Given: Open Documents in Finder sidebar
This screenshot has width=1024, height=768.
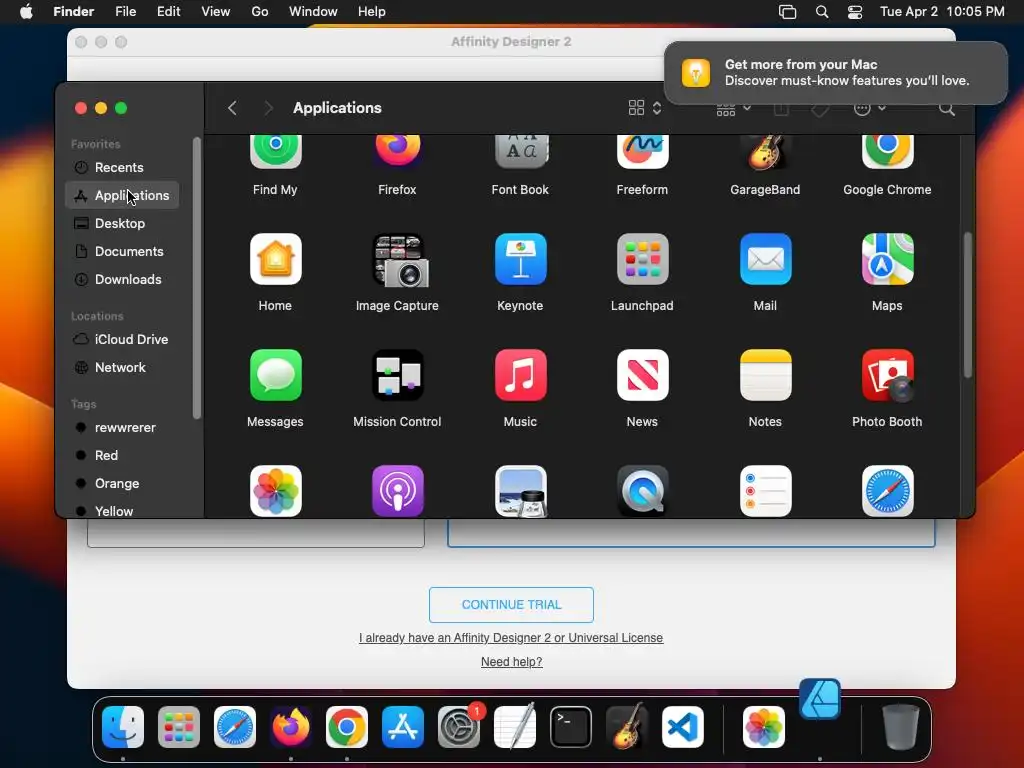Looking at the screenshot, I should coord(121,251).
